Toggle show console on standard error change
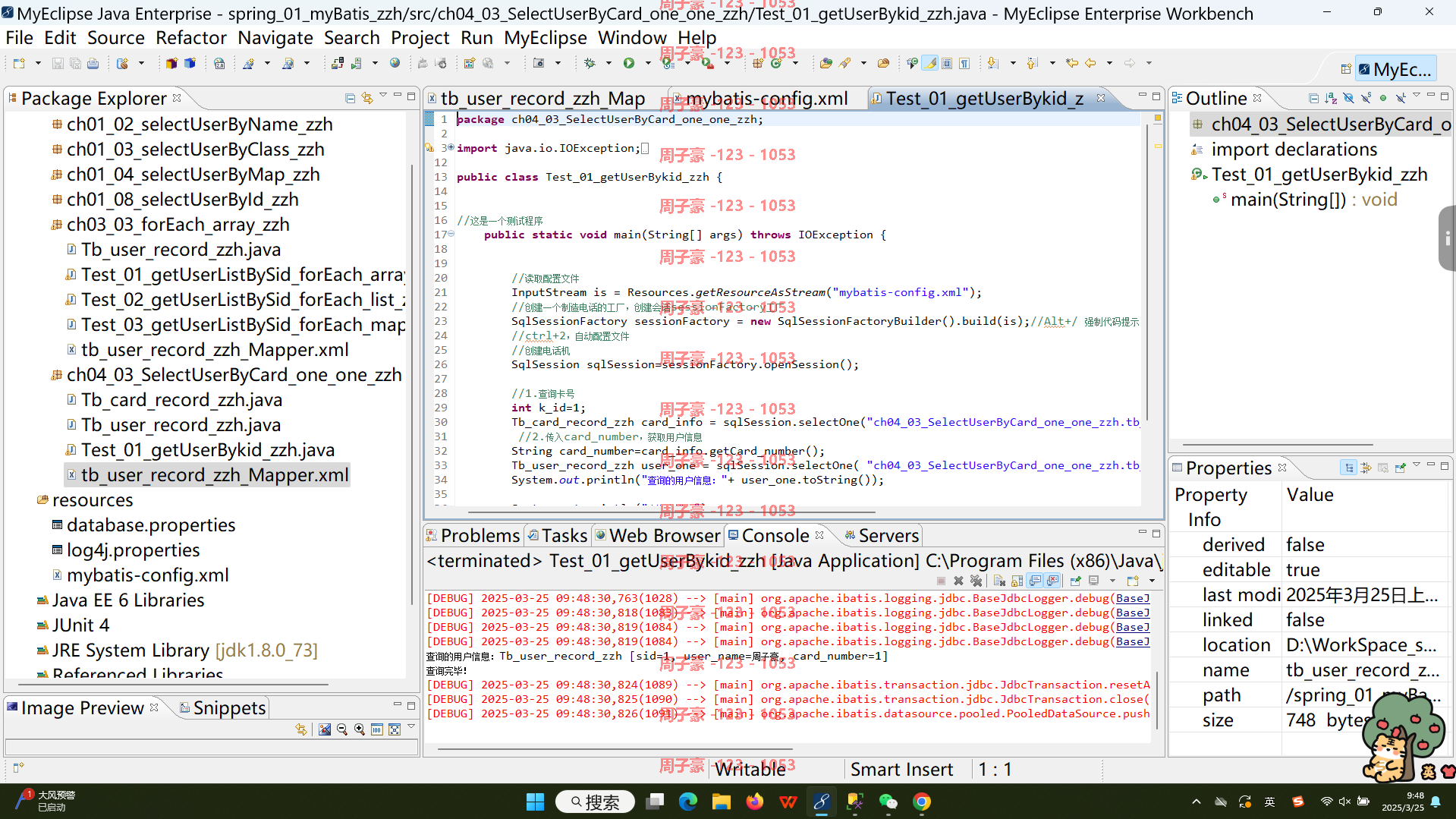Screen dimensions: 1456x819 [1053, 581]
